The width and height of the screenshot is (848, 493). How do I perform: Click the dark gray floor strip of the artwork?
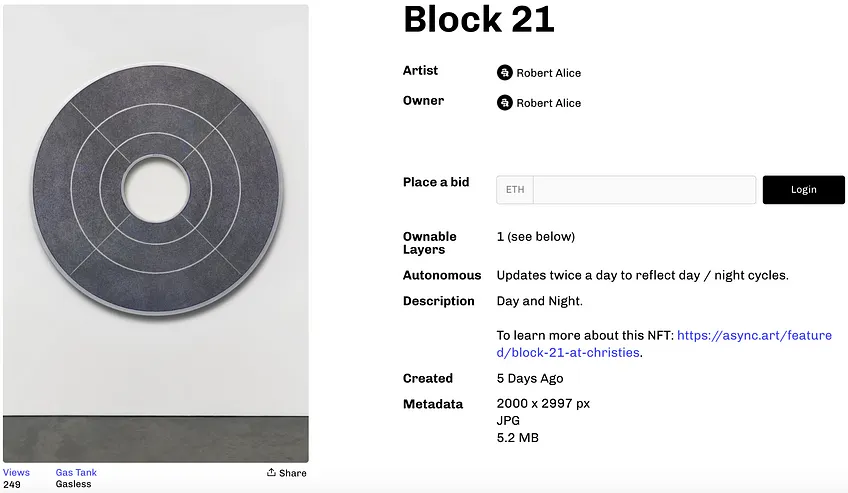pos(156,439)
